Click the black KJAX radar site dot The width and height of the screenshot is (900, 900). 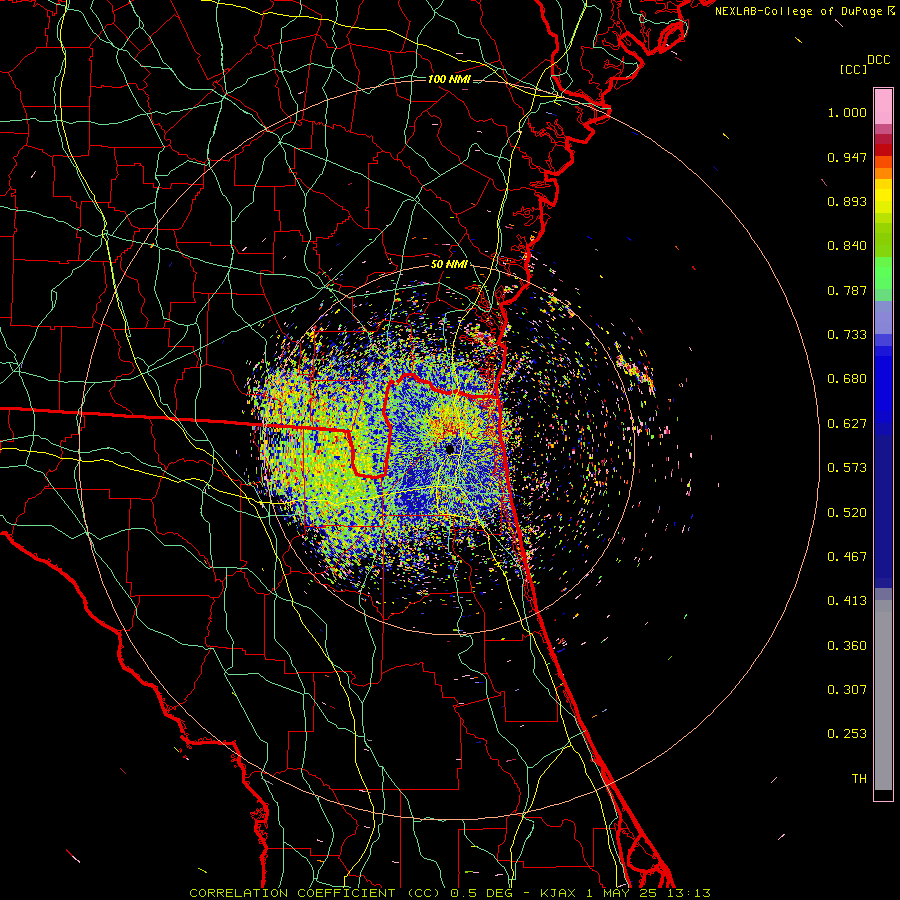[450, 448]
